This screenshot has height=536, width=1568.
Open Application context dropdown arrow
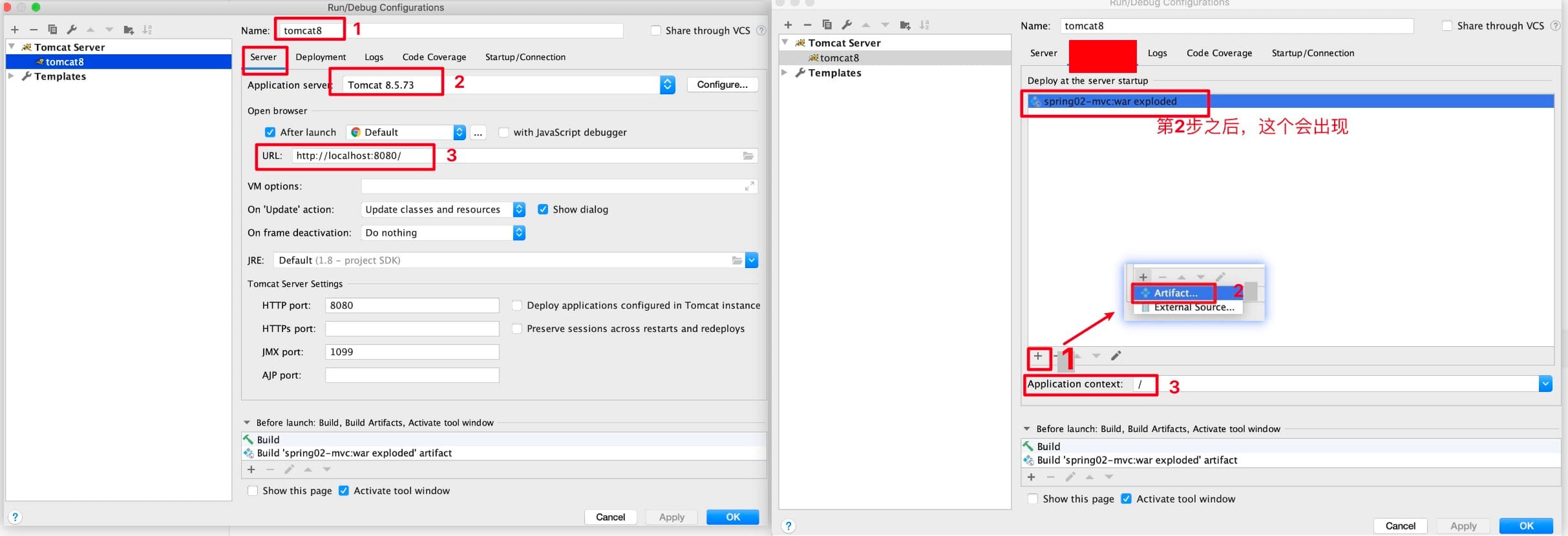click(x=1545, y=384)
